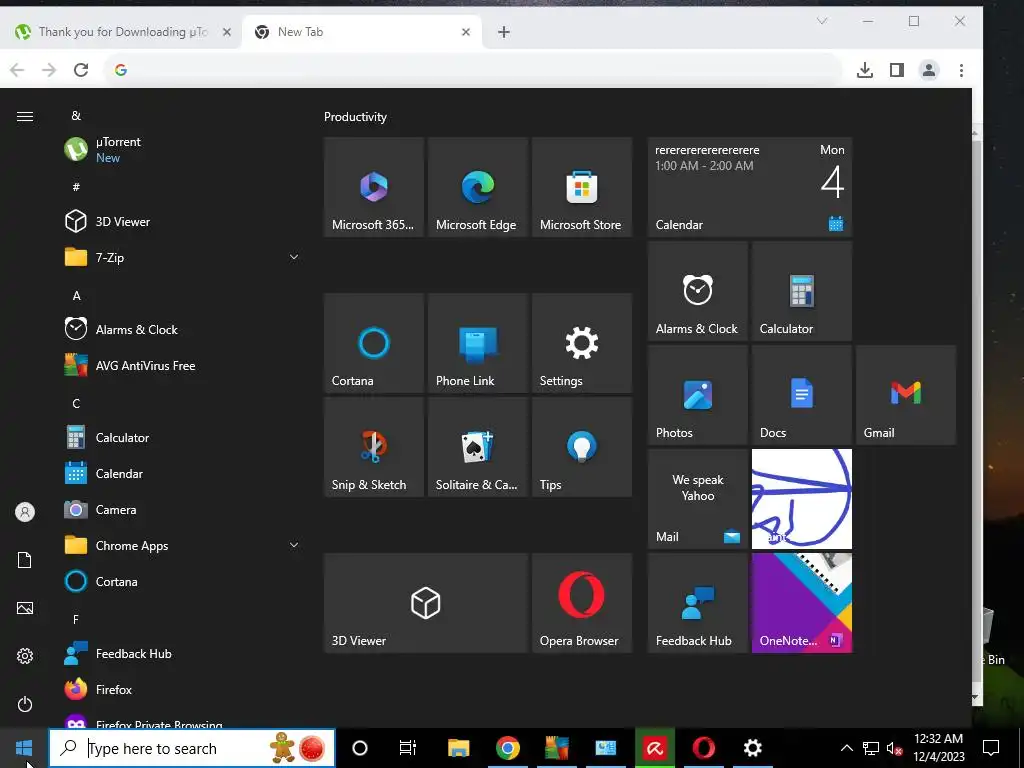Expand the 7-Zip folder chevron
The image size is (1024, 768).
pos(294,257)
